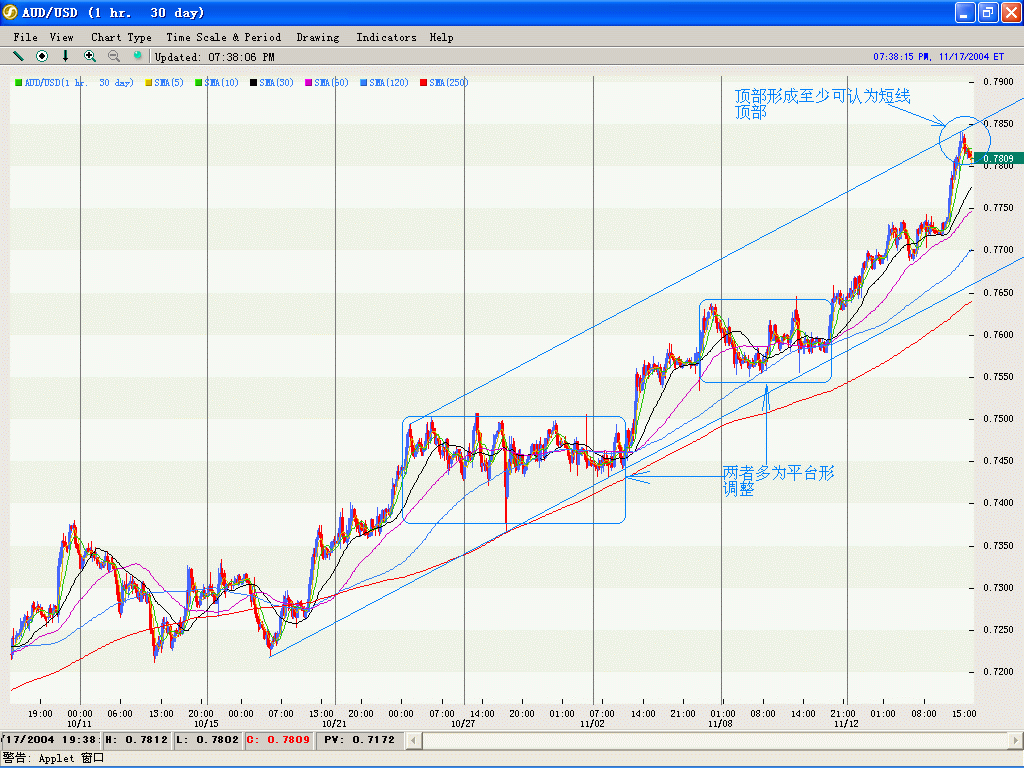Open the View menu
1024x768 pixels.
[61, 37]
